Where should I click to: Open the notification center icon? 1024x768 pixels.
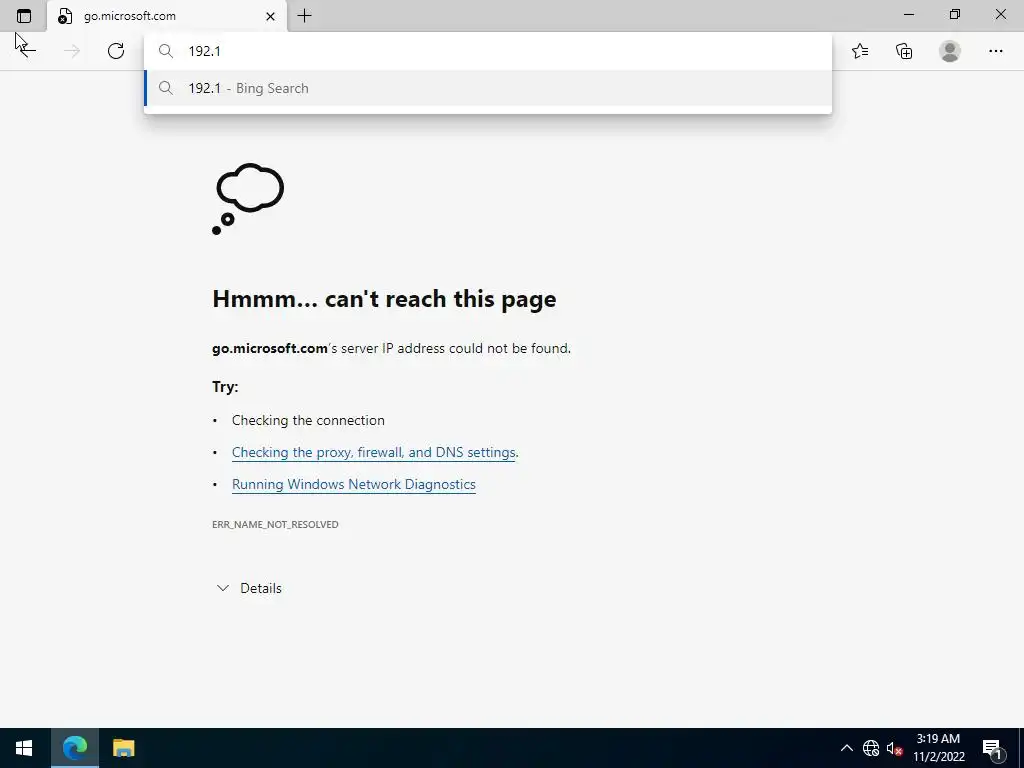[x=992, y=748]
